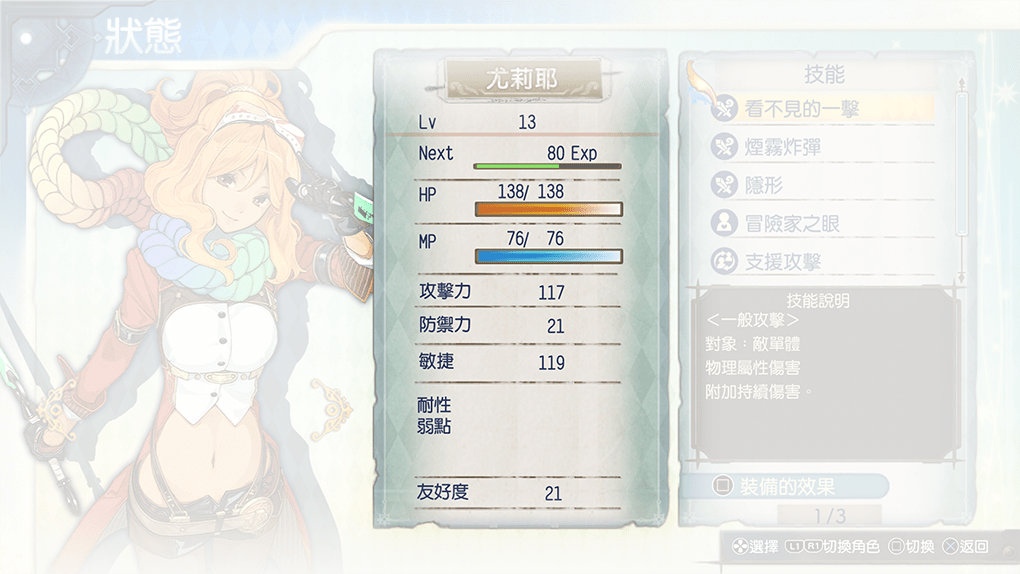
Task: Click the 冒險家之眼 passive skill icon
Action: tap(723, 223)
